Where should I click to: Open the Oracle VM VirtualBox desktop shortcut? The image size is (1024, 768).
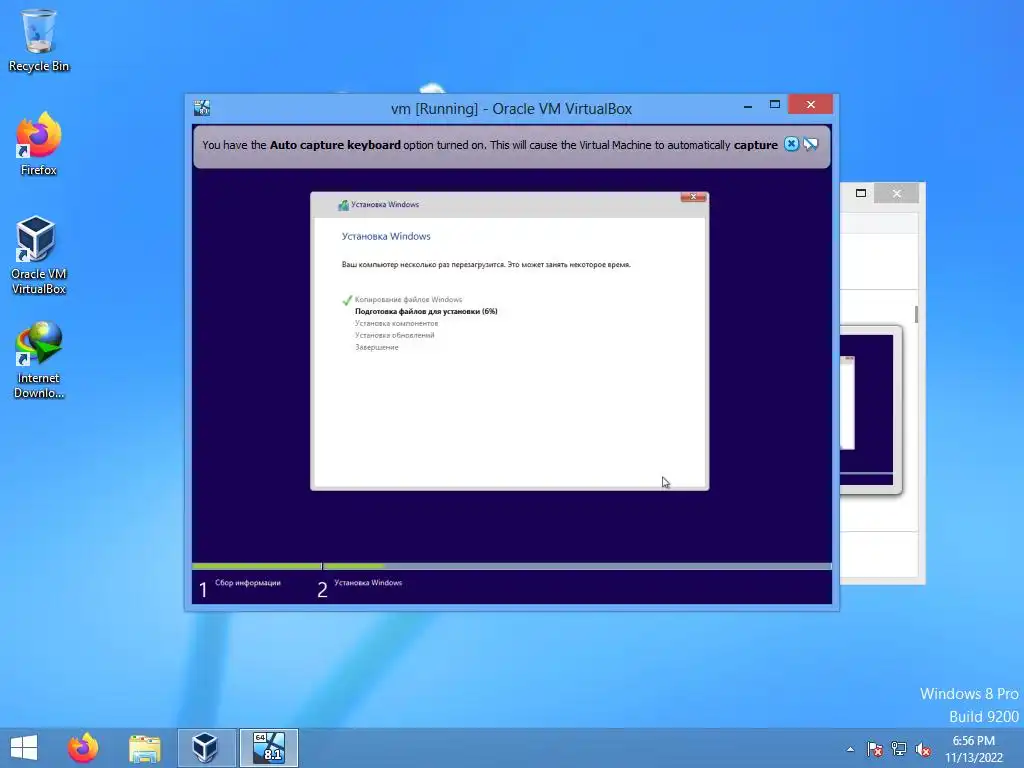click(39, 255)
